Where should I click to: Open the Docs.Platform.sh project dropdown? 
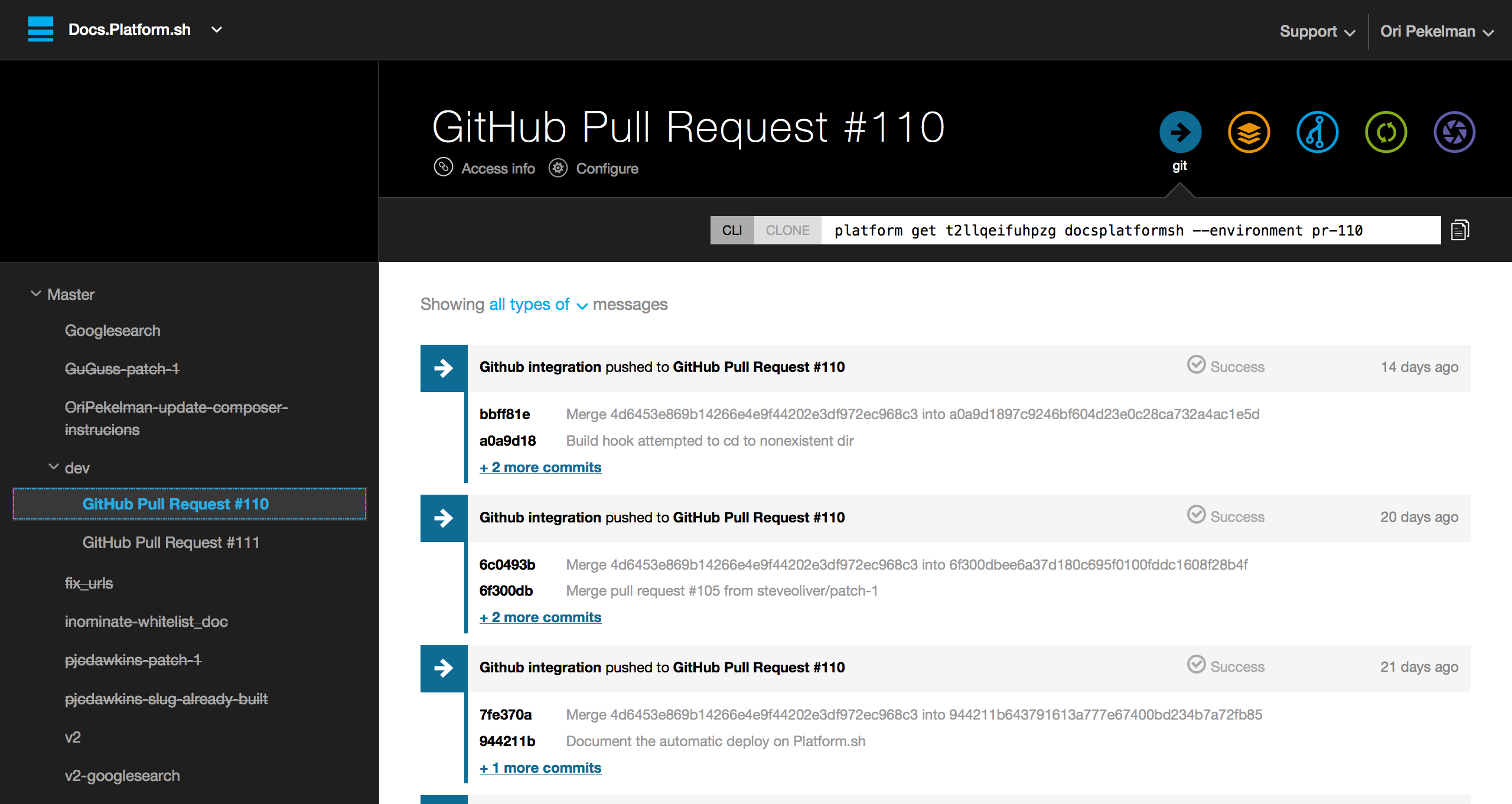click(217, 30)
